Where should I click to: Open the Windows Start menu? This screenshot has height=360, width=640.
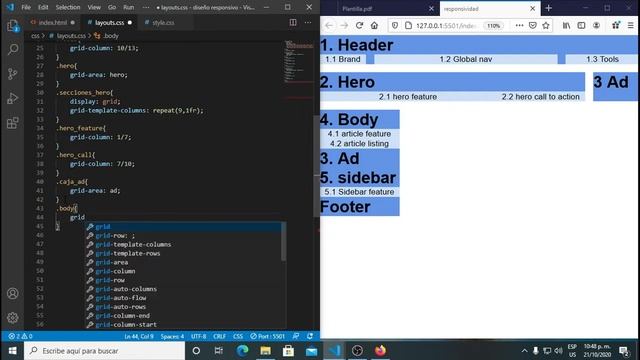click(12, 351)
